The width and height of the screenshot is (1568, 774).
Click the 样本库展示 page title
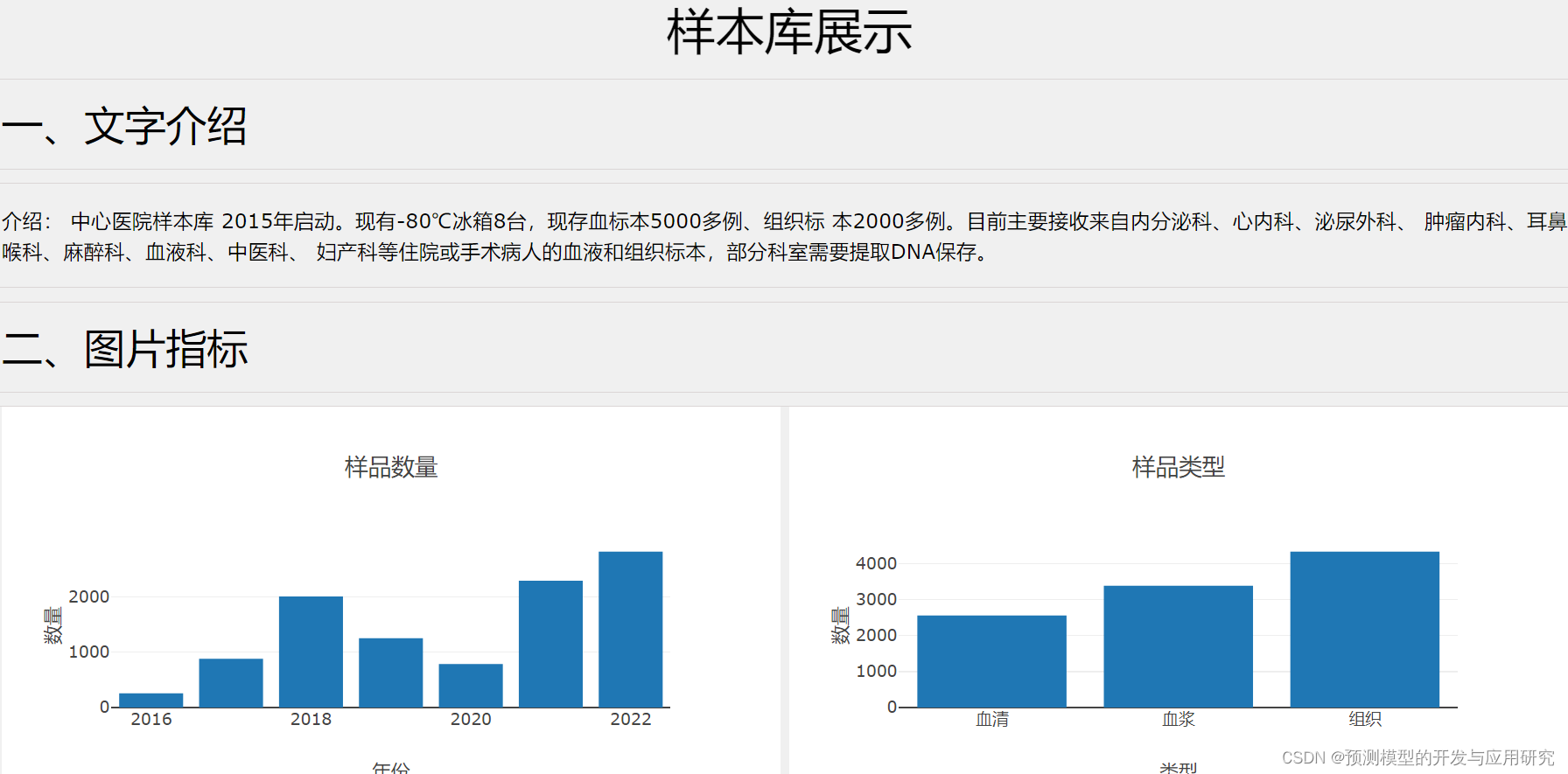789,32
